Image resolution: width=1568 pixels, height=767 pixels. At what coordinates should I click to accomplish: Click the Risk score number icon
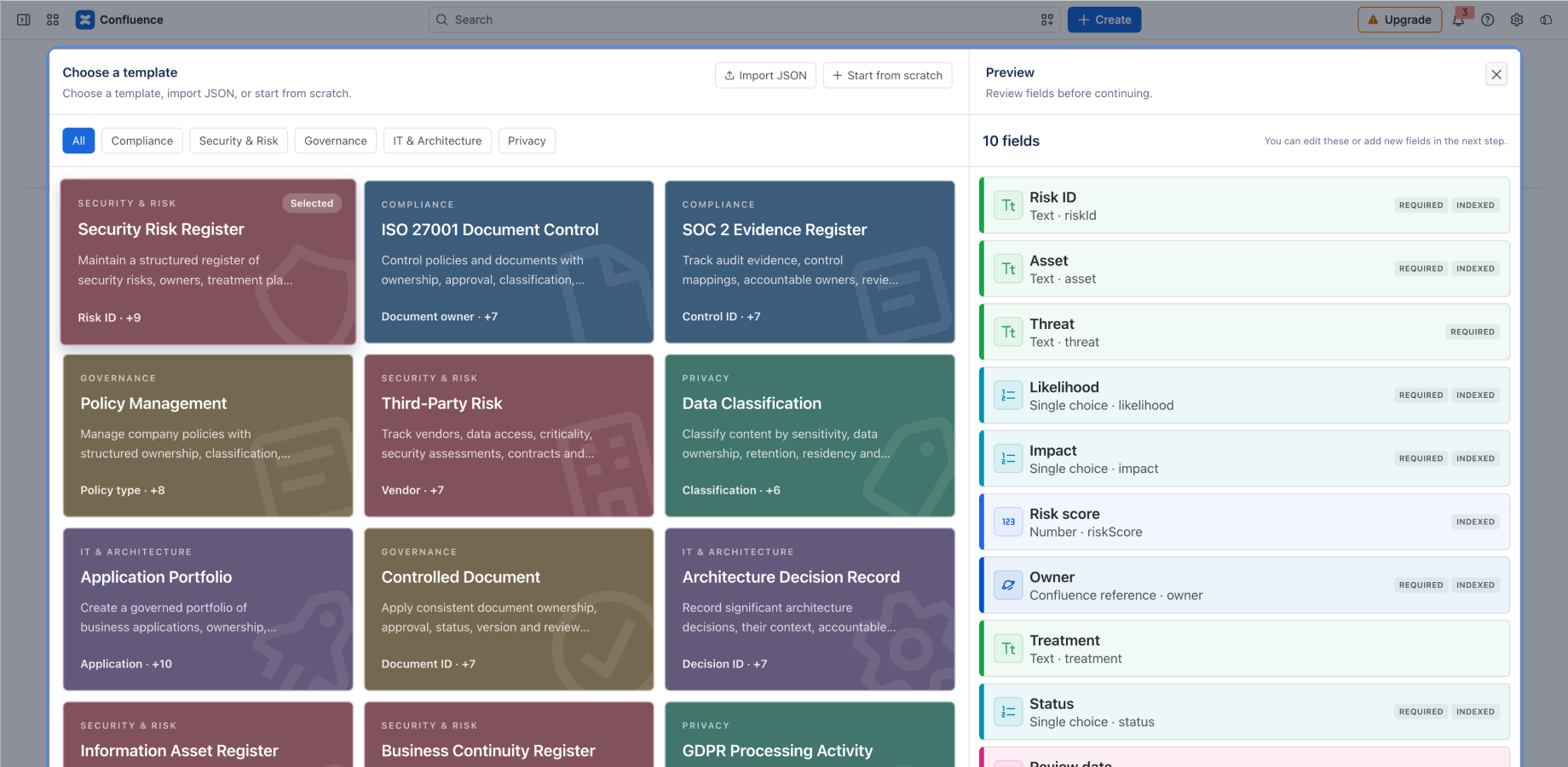[x=1008, y=522]
